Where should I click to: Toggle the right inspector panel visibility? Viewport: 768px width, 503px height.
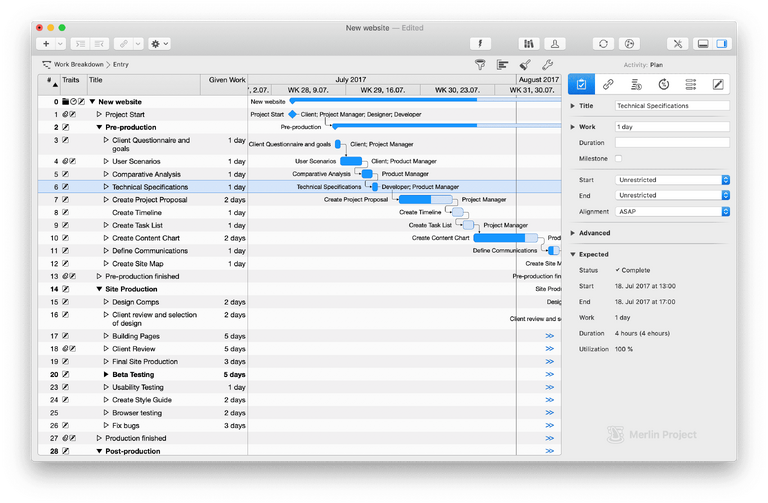[723, 44]
